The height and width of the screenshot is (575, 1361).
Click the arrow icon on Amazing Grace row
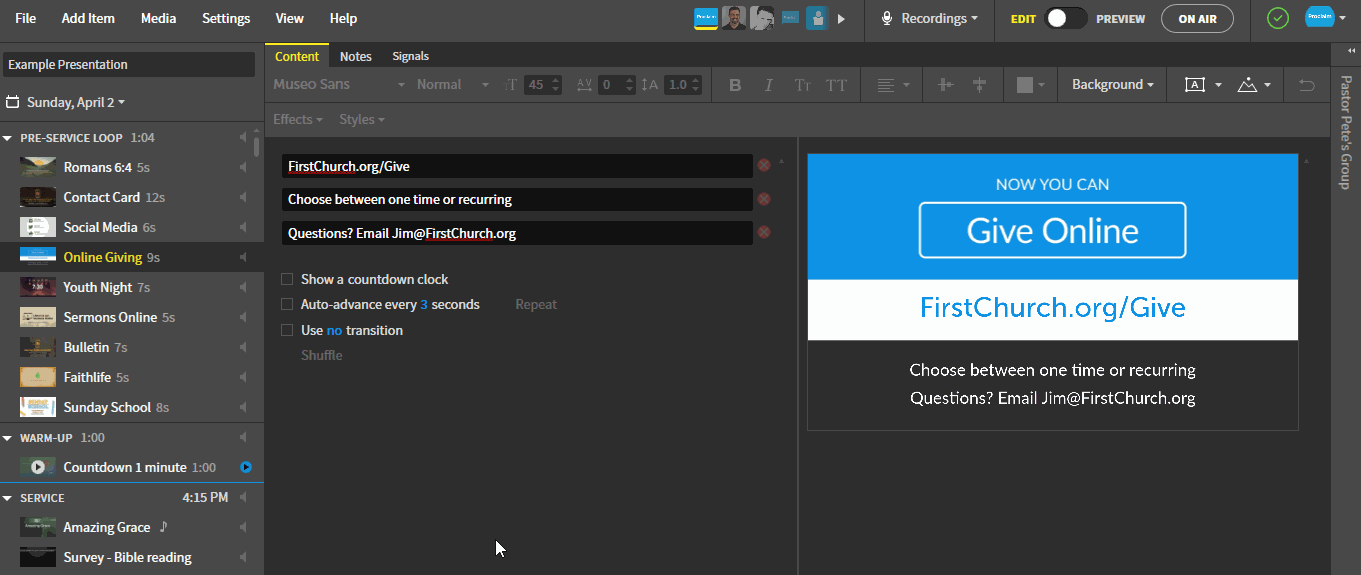243,527
